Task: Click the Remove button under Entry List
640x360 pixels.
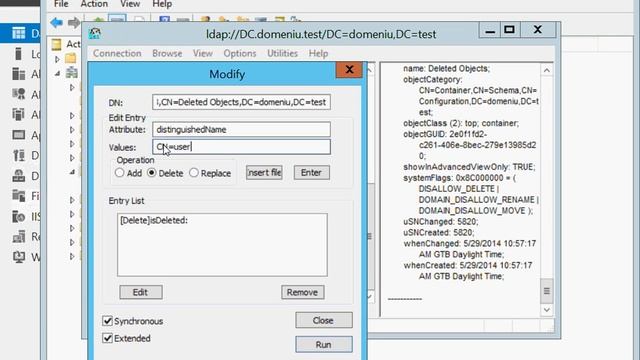Action: pos(302,292)
